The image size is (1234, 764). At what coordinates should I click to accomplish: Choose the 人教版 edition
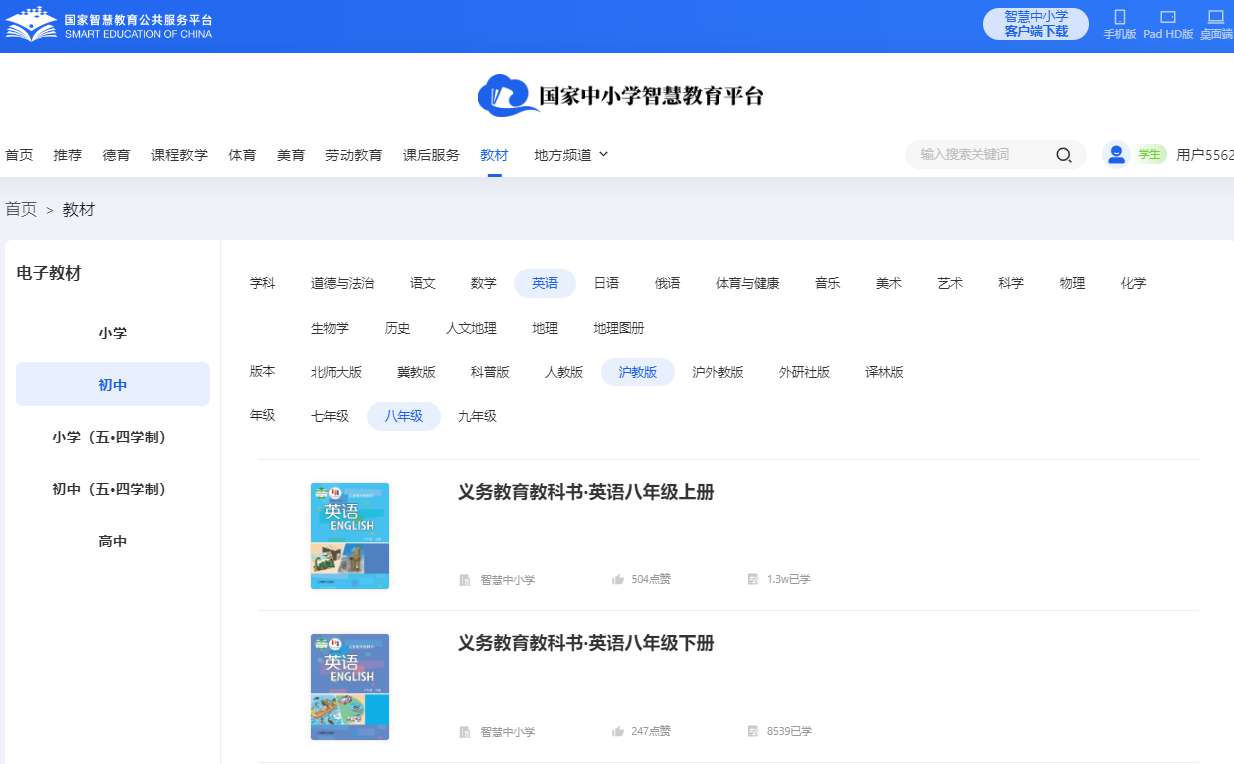point(564,372)
